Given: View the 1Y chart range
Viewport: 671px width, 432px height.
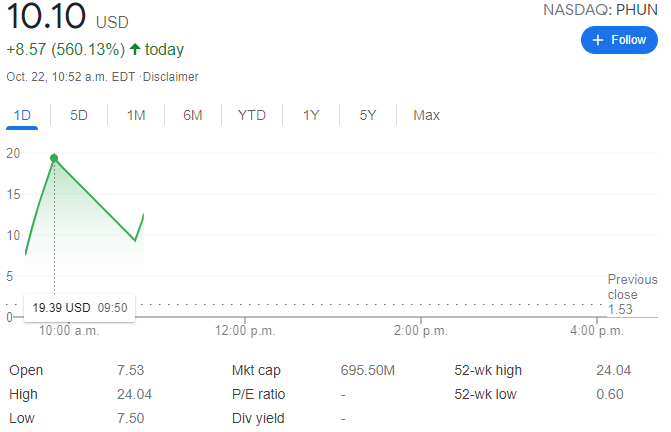Looking at the screenshot, I should coord(311,115).
